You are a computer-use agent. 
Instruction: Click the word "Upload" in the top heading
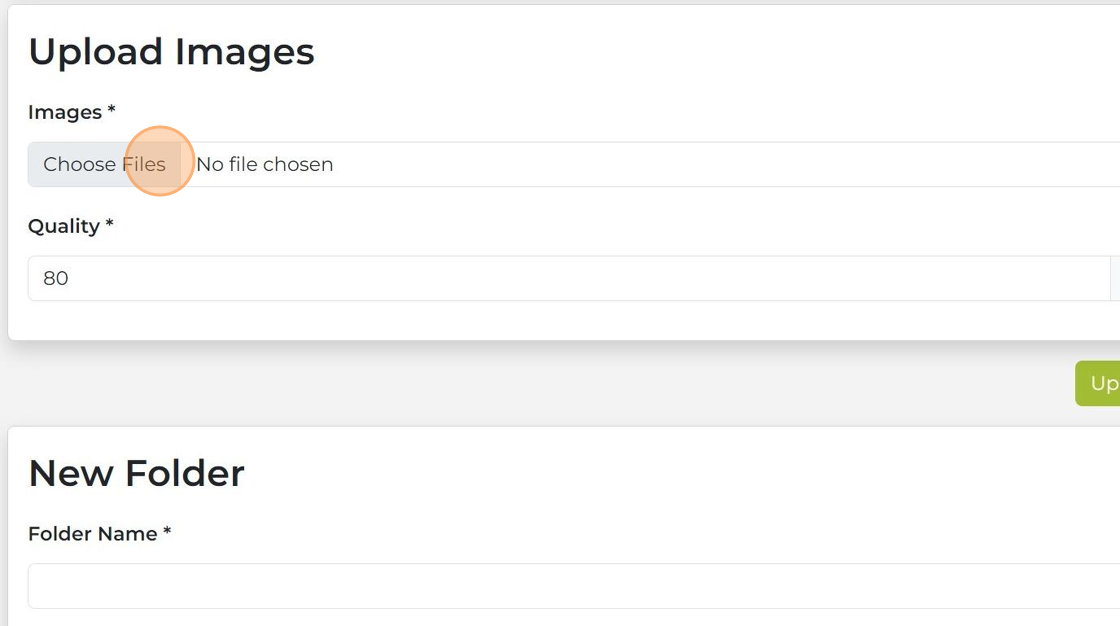pos(95,52)
